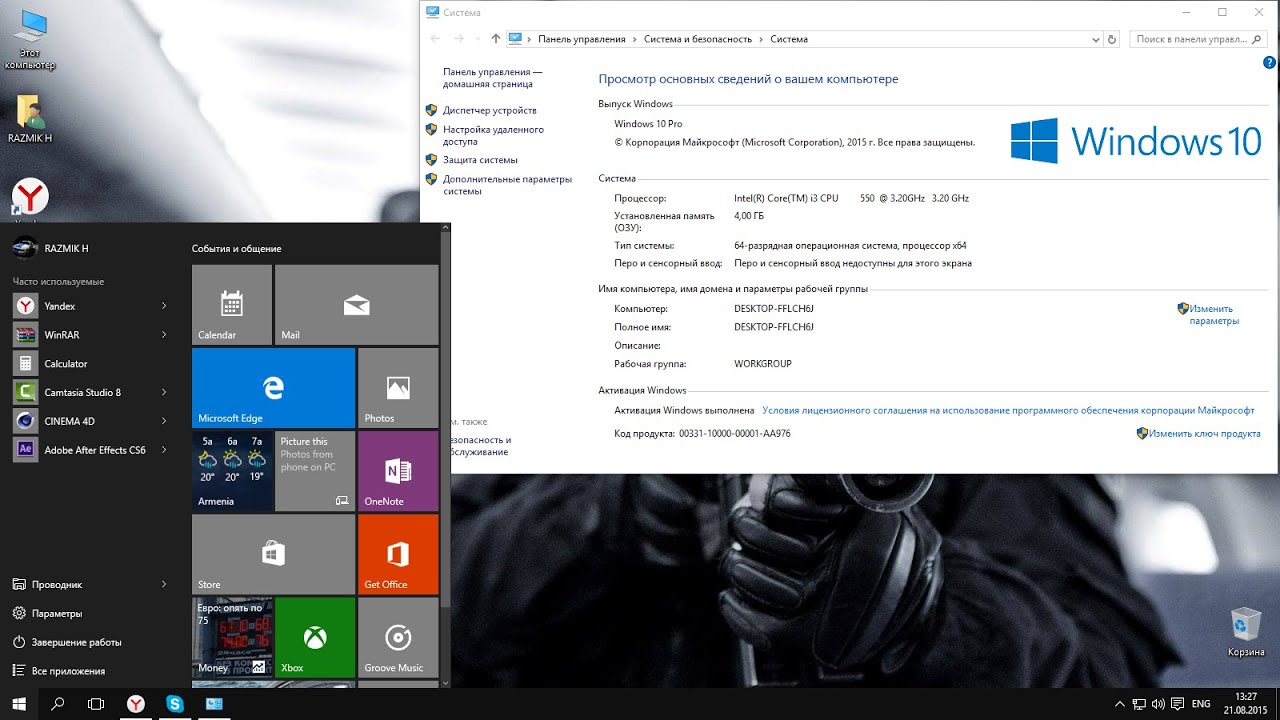Screen dimensions: 1280x720
Task: Open the Store tile
Action: pyautogui.click(x=273, y=554)
